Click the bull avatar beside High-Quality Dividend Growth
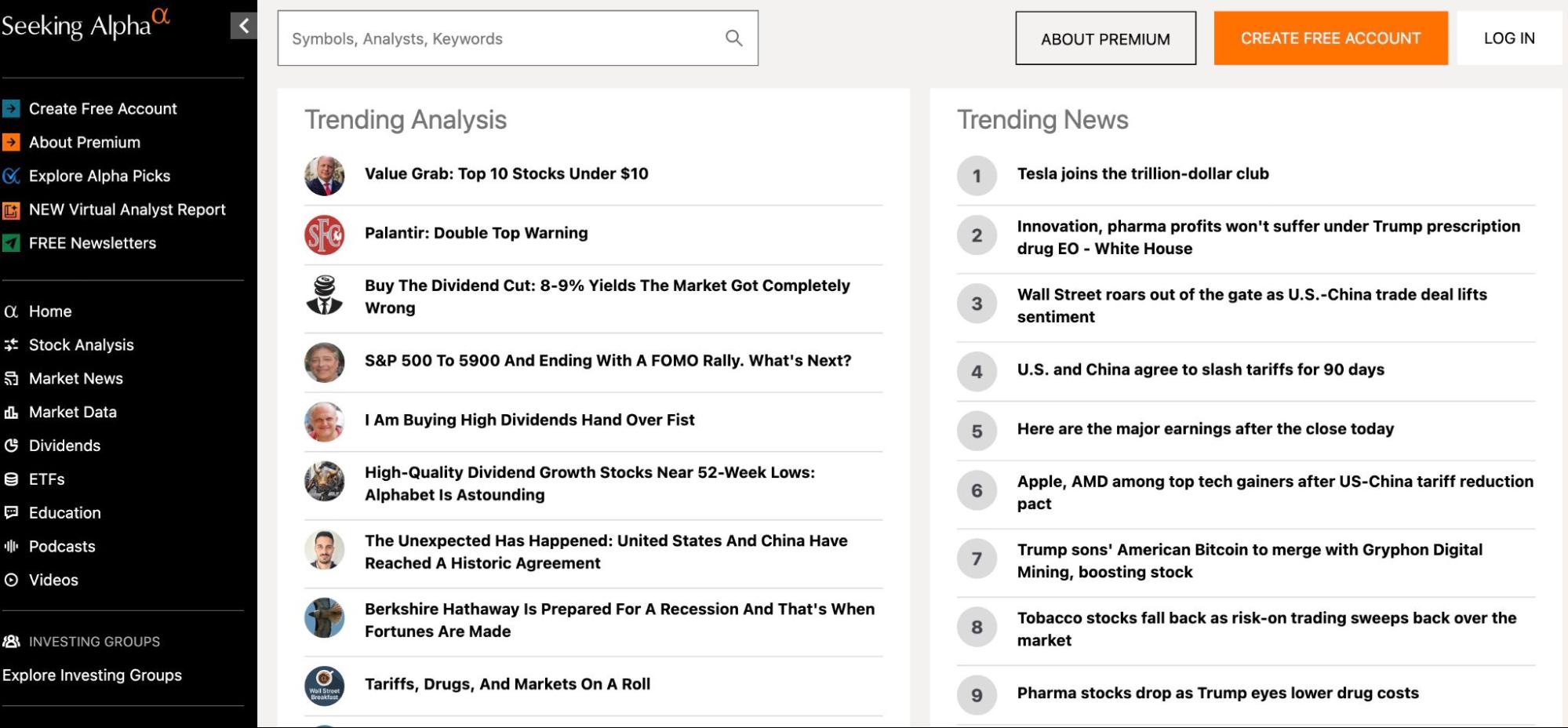This screenshot has height=728, width=1568. [x=324, y=481]
